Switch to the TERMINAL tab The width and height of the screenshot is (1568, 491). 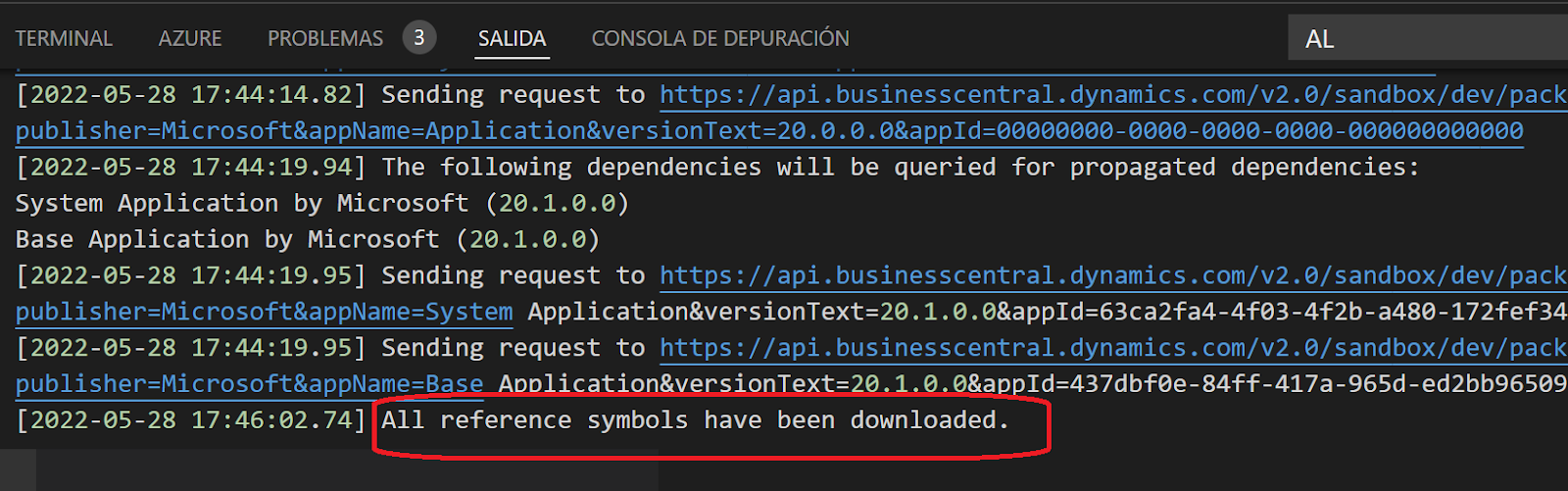[x=64, y=38]
